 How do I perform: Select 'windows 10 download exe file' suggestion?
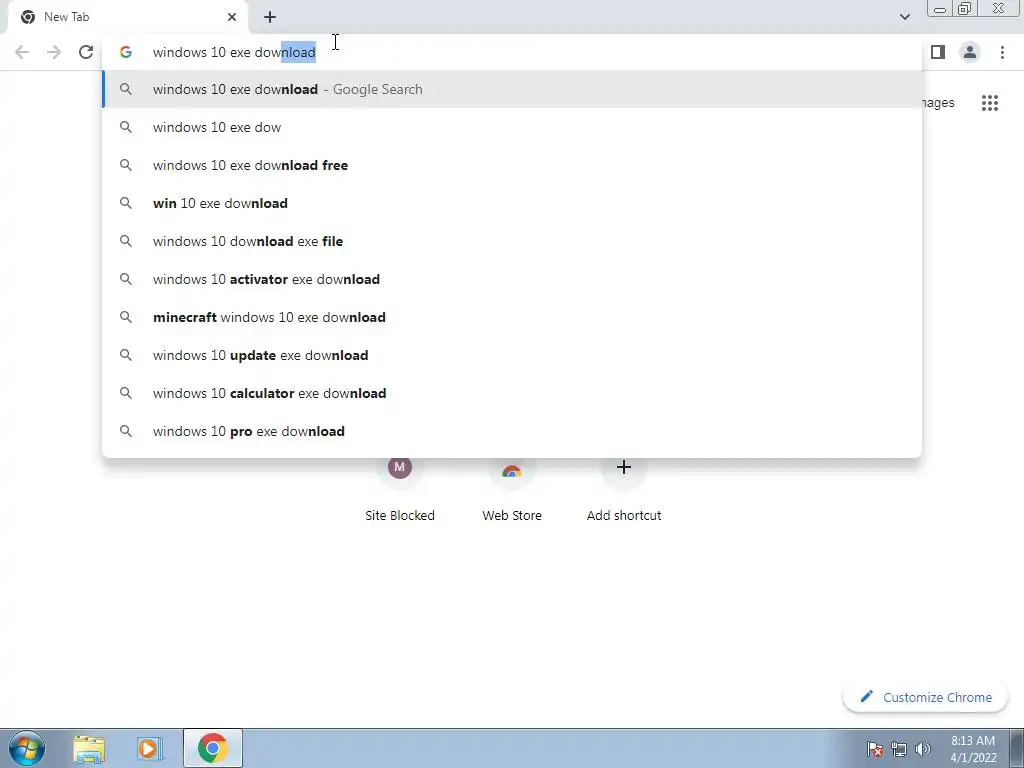[x=512, y=241]
